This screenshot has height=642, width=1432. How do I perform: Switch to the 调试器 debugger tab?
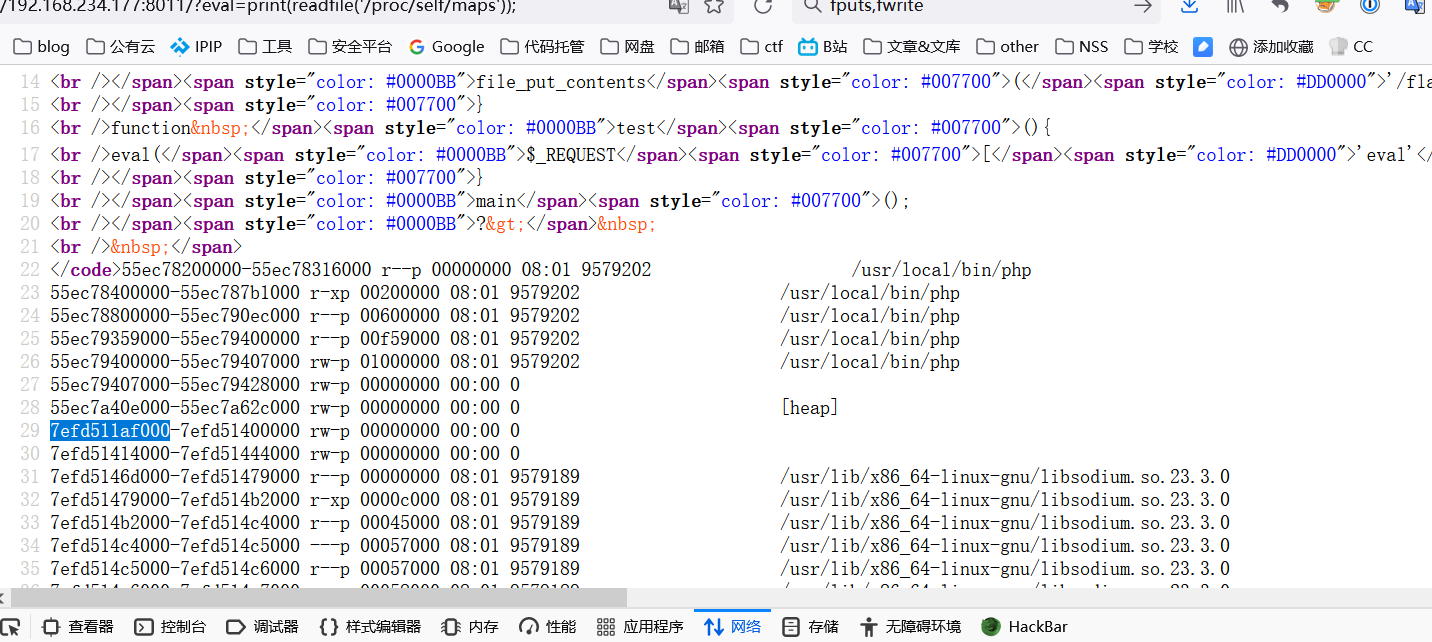click(263, 627)
